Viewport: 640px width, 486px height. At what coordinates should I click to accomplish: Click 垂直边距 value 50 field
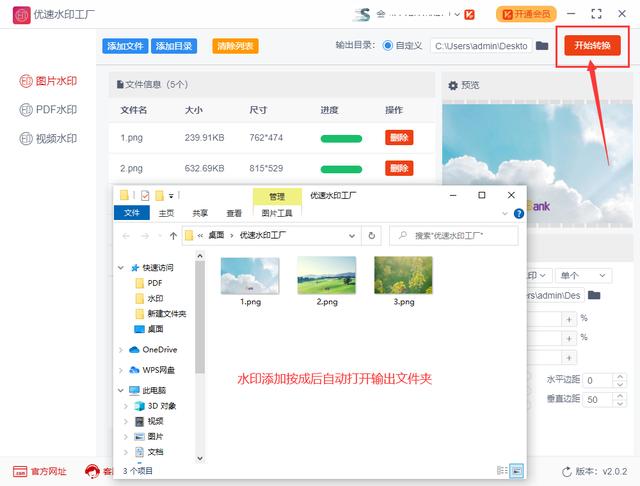598,399
